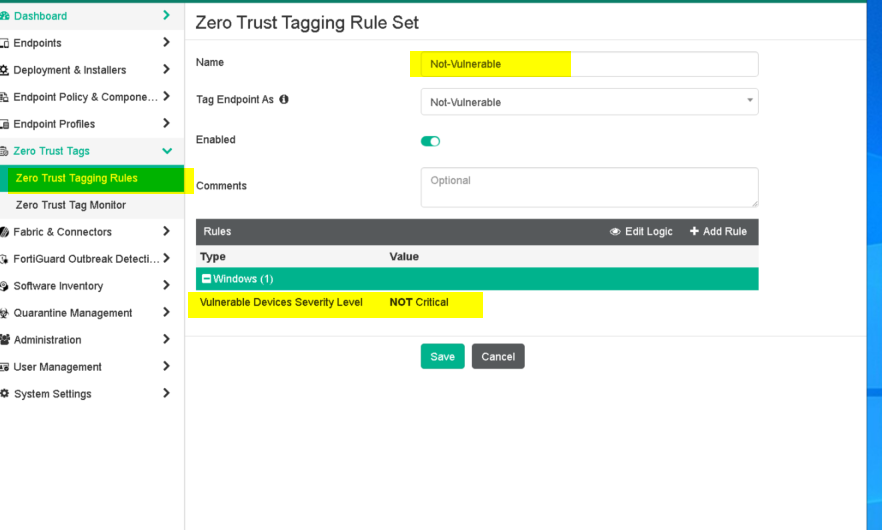Click the Dashboard icon in sidebar
The height and width of the screenshot is (530, 882).
click(5, 16)
